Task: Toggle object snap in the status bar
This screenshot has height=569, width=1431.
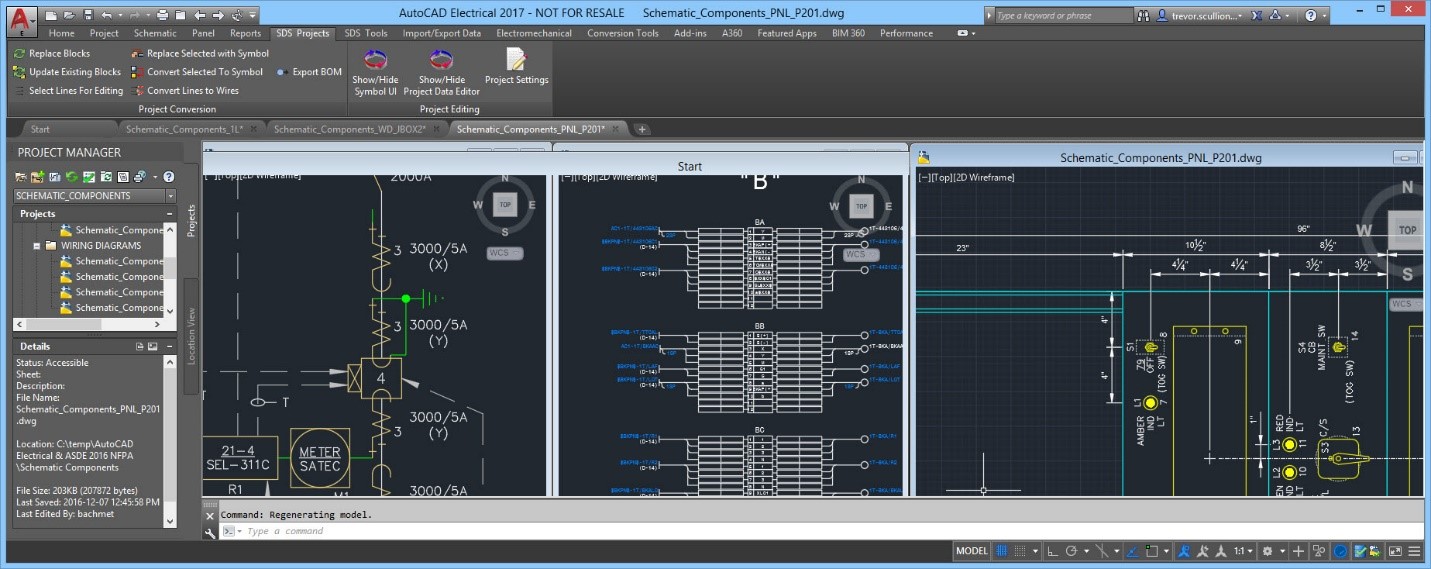Action: point(1153,551)
